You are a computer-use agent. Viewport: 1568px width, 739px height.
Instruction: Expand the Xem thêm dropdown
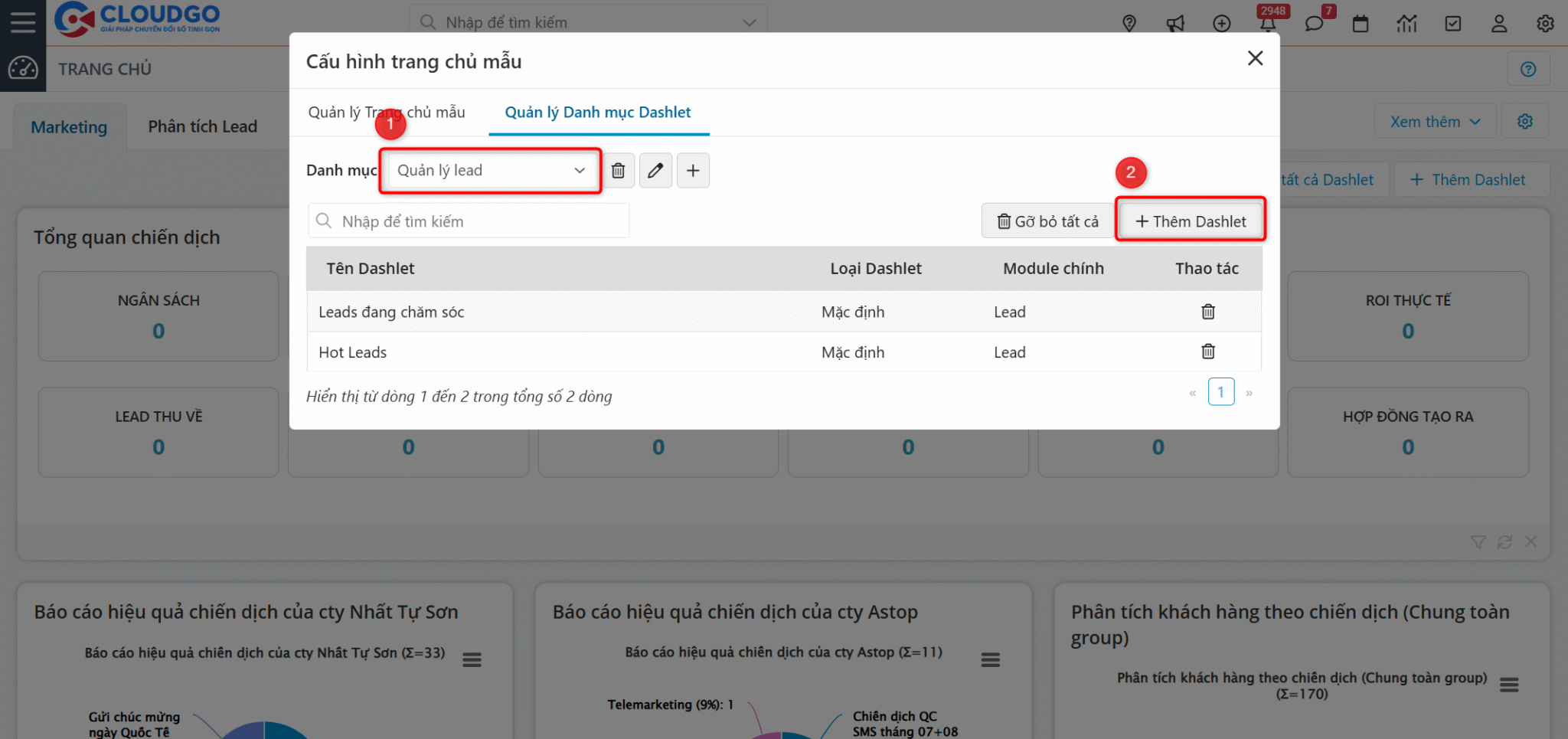point(1435,122)
